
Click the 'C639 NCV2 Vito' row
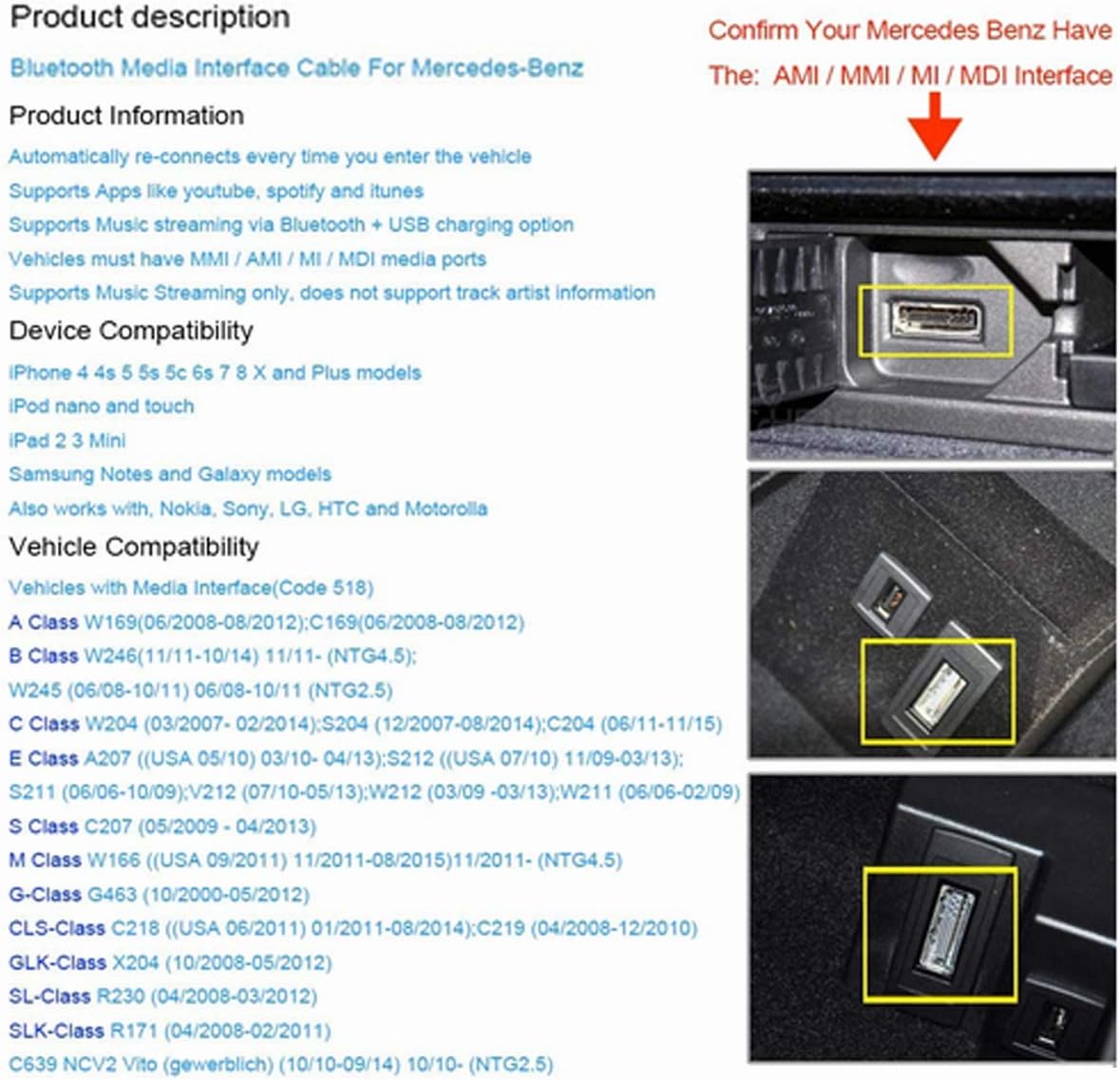pyautogui.click(x=281, y=1064)
